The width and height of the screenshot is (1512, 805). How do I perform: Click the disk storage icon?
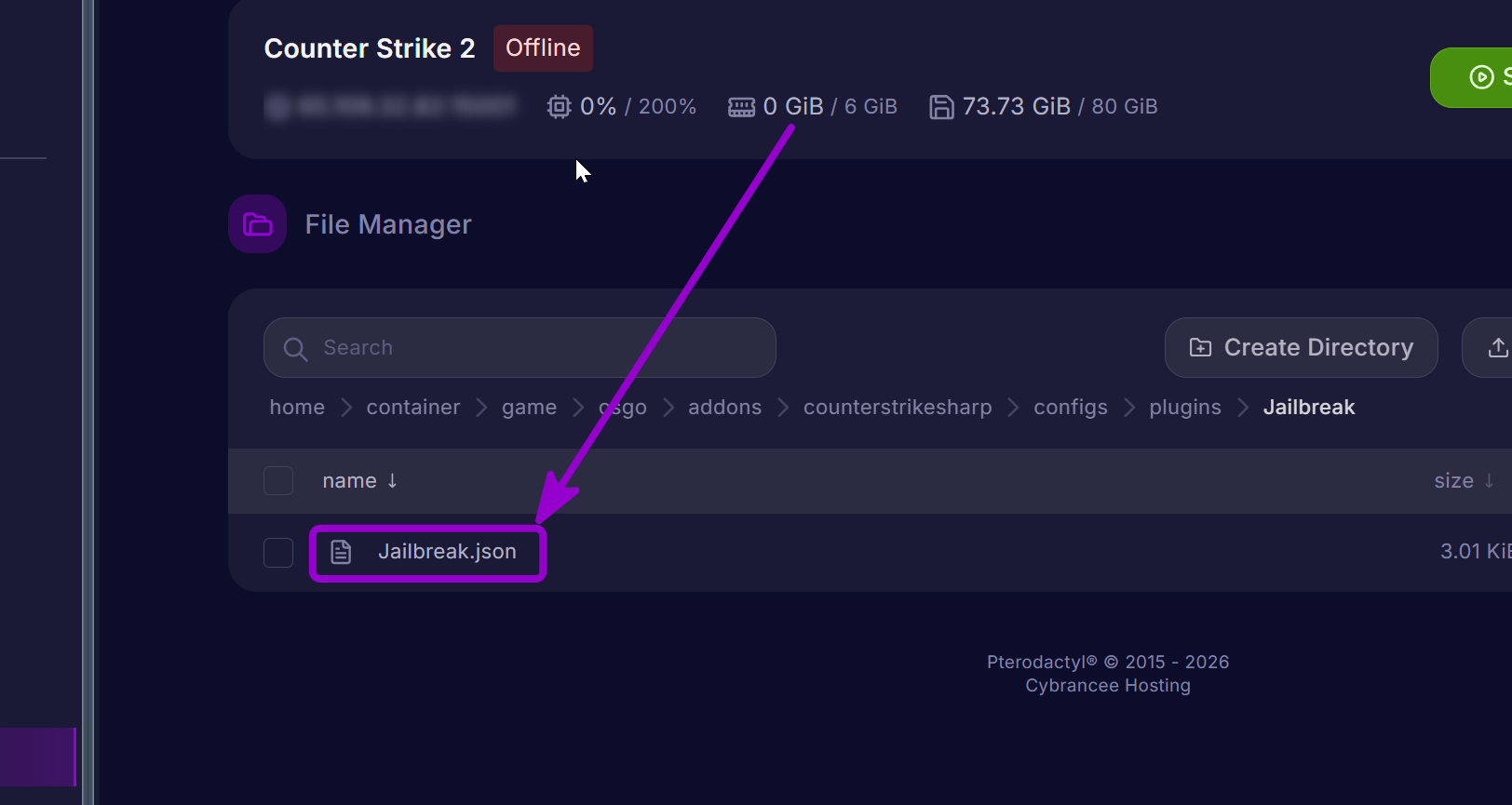tap(941, 107)
